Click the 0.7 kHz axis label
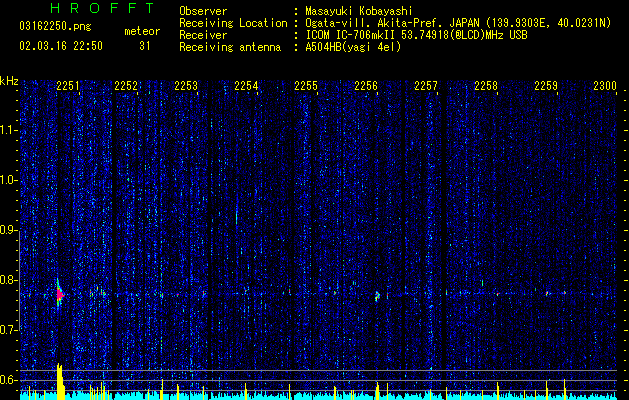The image size is (629, 400). (8, 330)
